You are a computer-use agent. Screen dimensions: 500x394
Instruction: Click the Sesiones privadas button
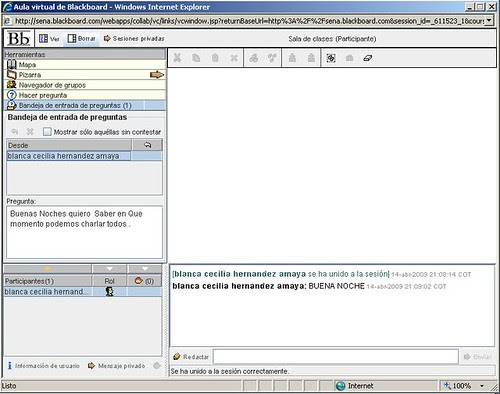coord(134,39)
